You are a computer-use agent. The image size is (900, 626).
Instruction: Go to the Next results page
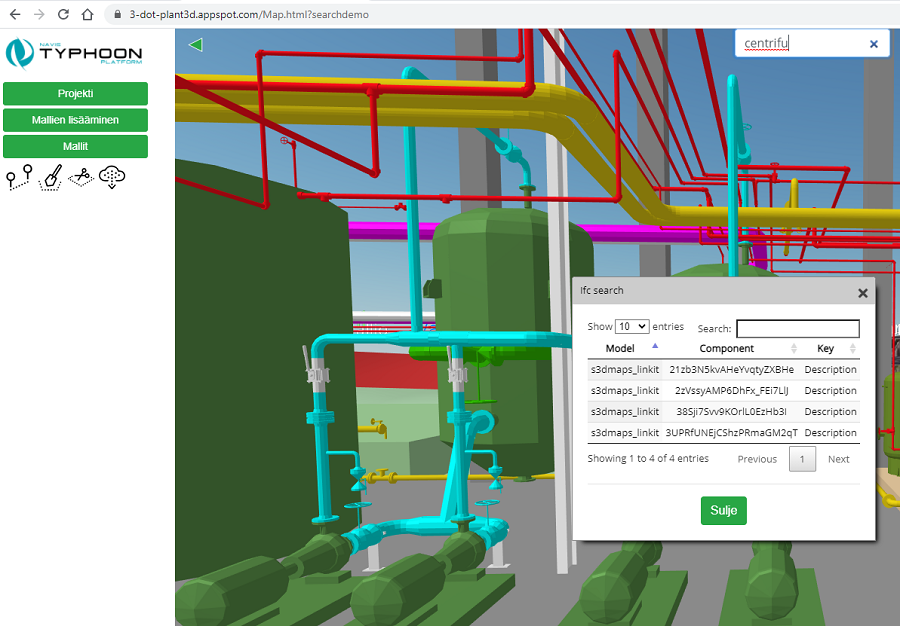[x=838, y=459]
